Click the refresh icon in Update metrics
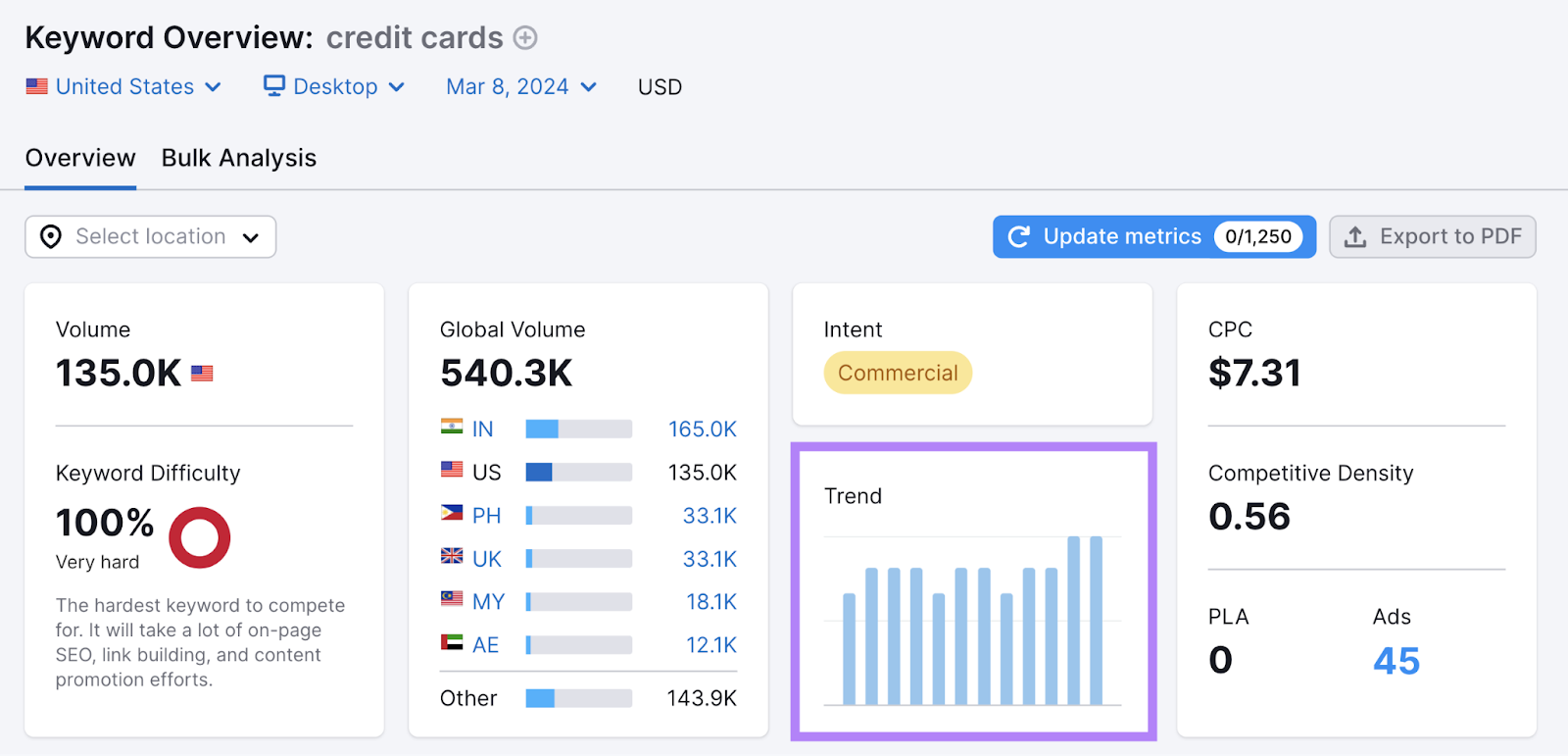Viewport: 1568px width, 756px height. click(1019, 236)
